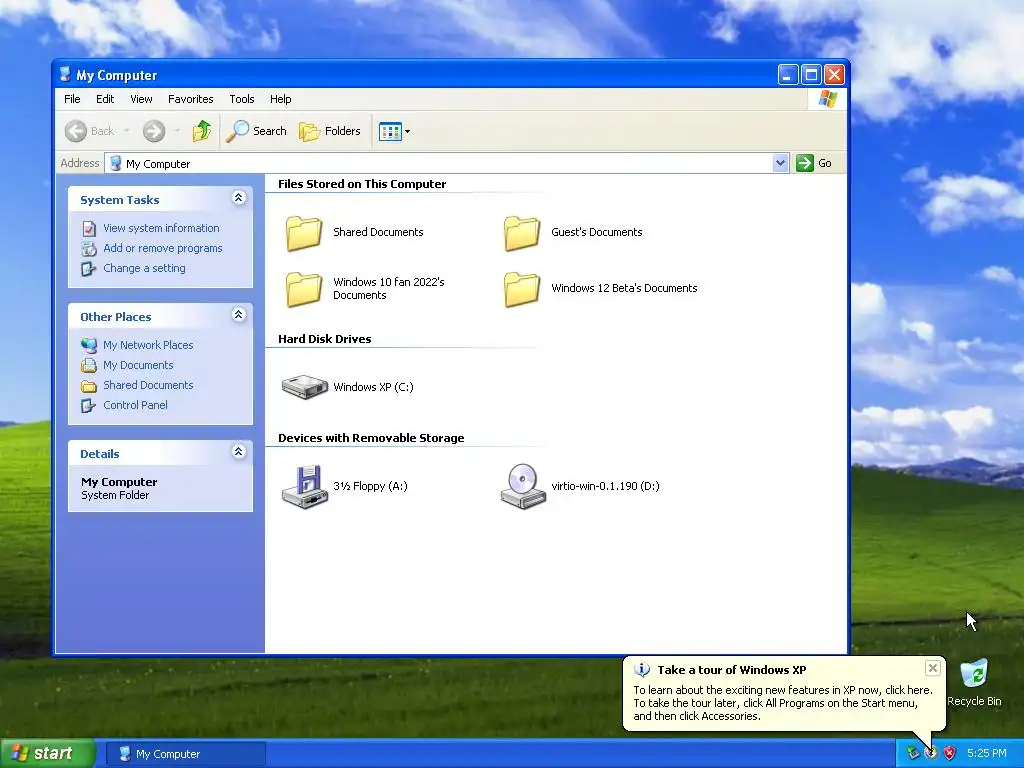Collapse the Other Places panel

point(238,315)
